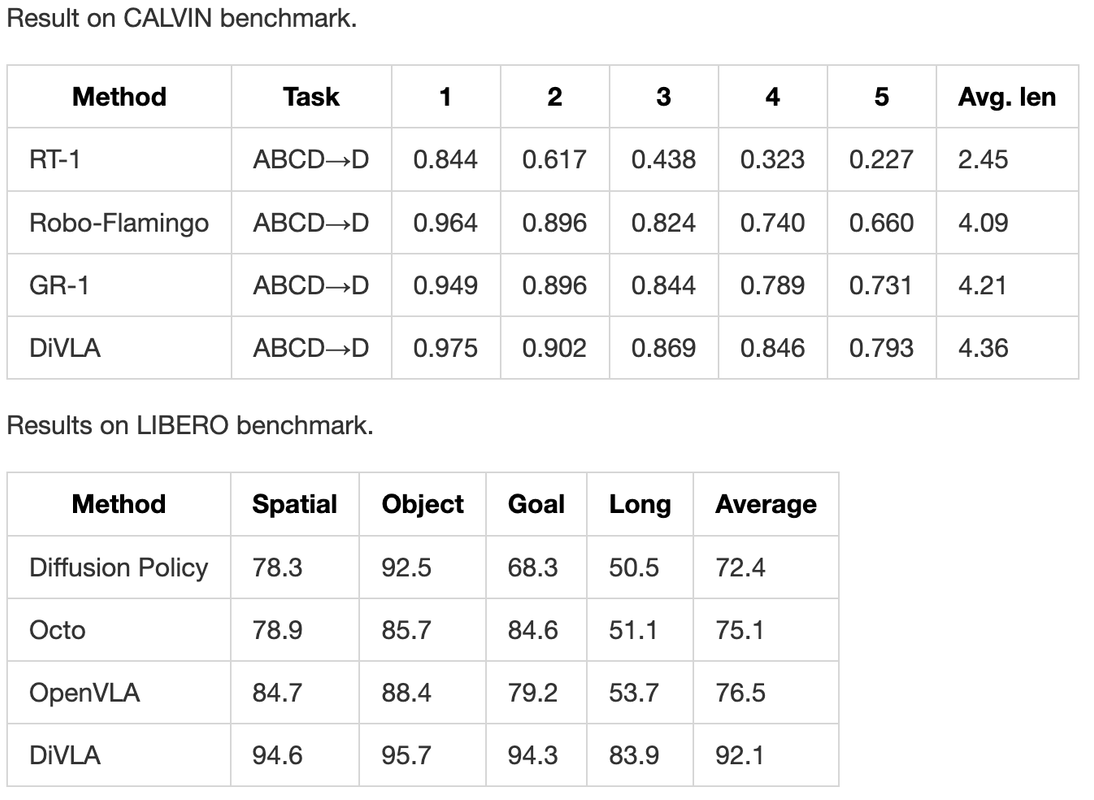The image size is (1094, 800).
Task: Select the Diffusion Policy method cell
Action: click(119, 567)
